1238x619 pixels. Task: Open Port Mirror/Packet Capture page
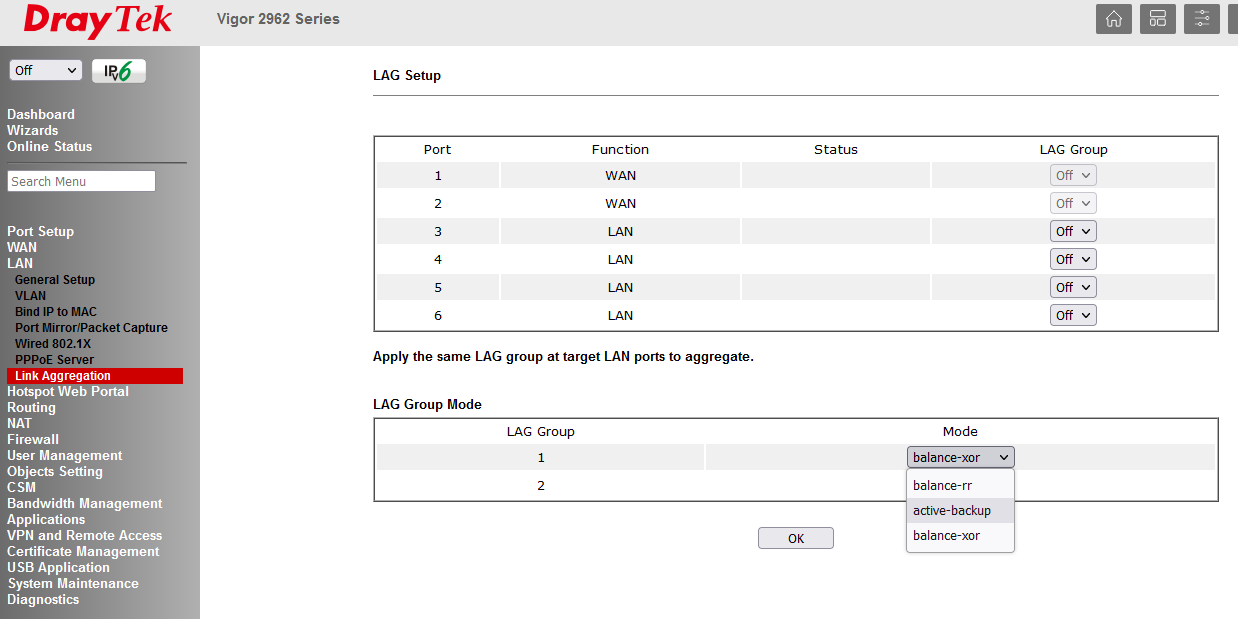tap(91, 328)
